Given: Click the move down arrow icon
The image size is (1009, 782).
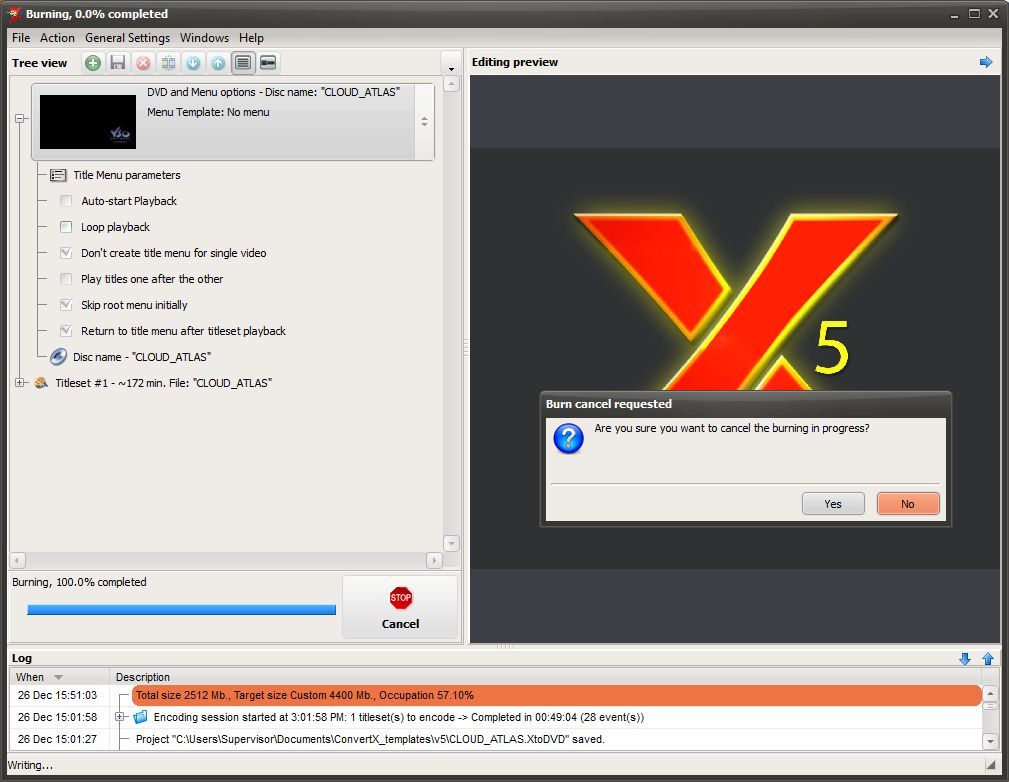Looking at the screenshot, I should [x=193, y=62].
